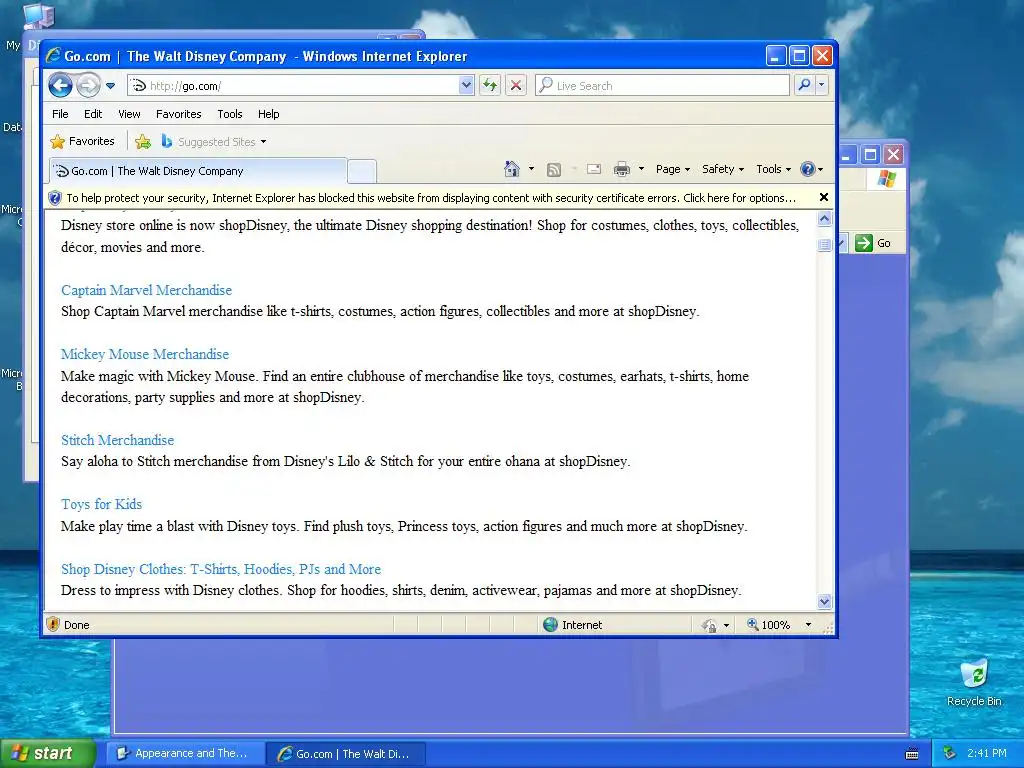Open the Page command bar menu

673,169
